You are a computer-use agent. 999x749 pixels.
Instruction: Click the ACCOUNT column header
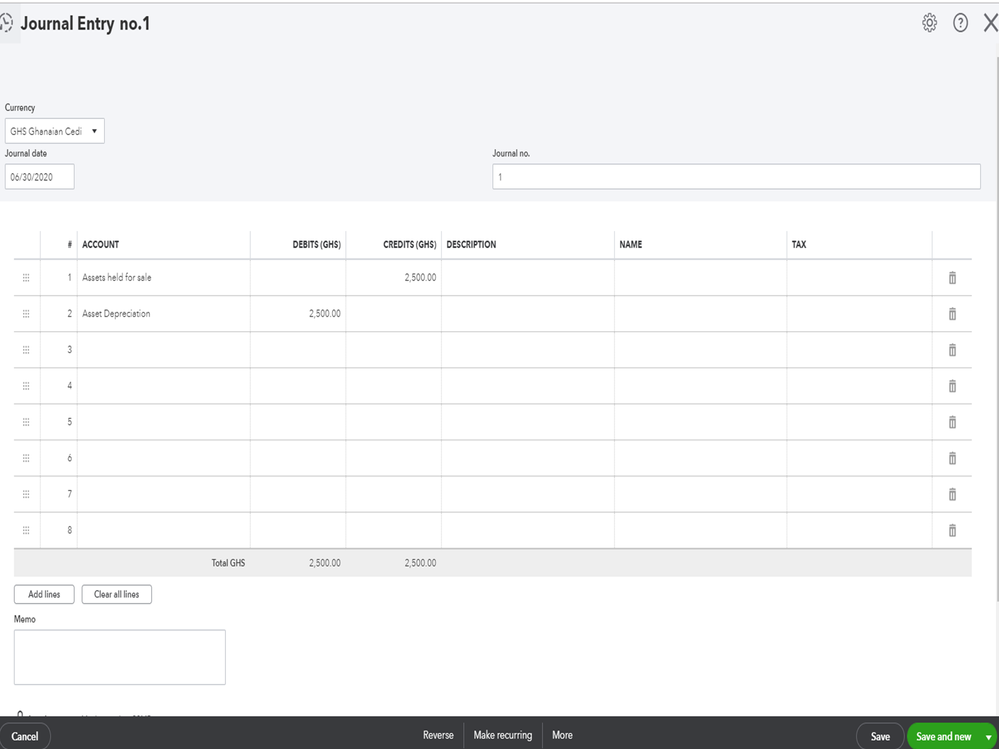click(101, 245)
